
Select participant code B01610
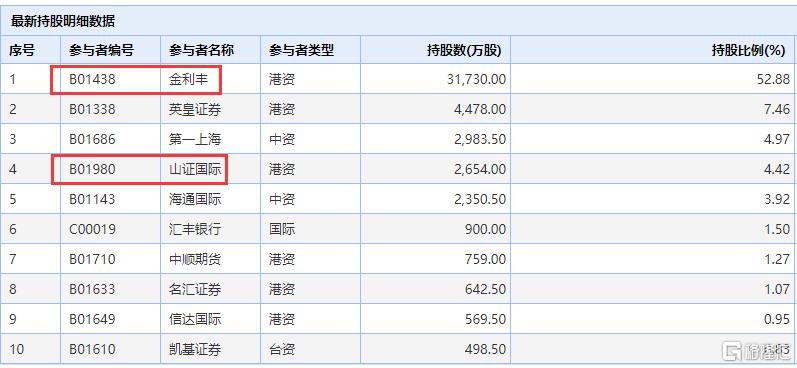coord(92,349)
